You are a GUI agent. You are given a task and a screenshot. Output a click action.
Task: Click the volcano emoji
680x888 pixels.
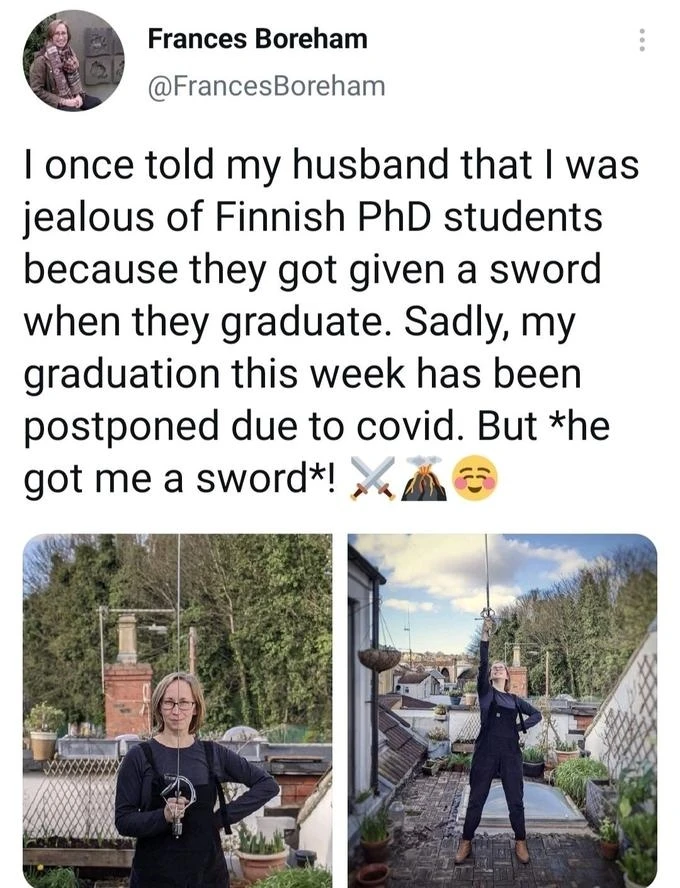[423, 482]
